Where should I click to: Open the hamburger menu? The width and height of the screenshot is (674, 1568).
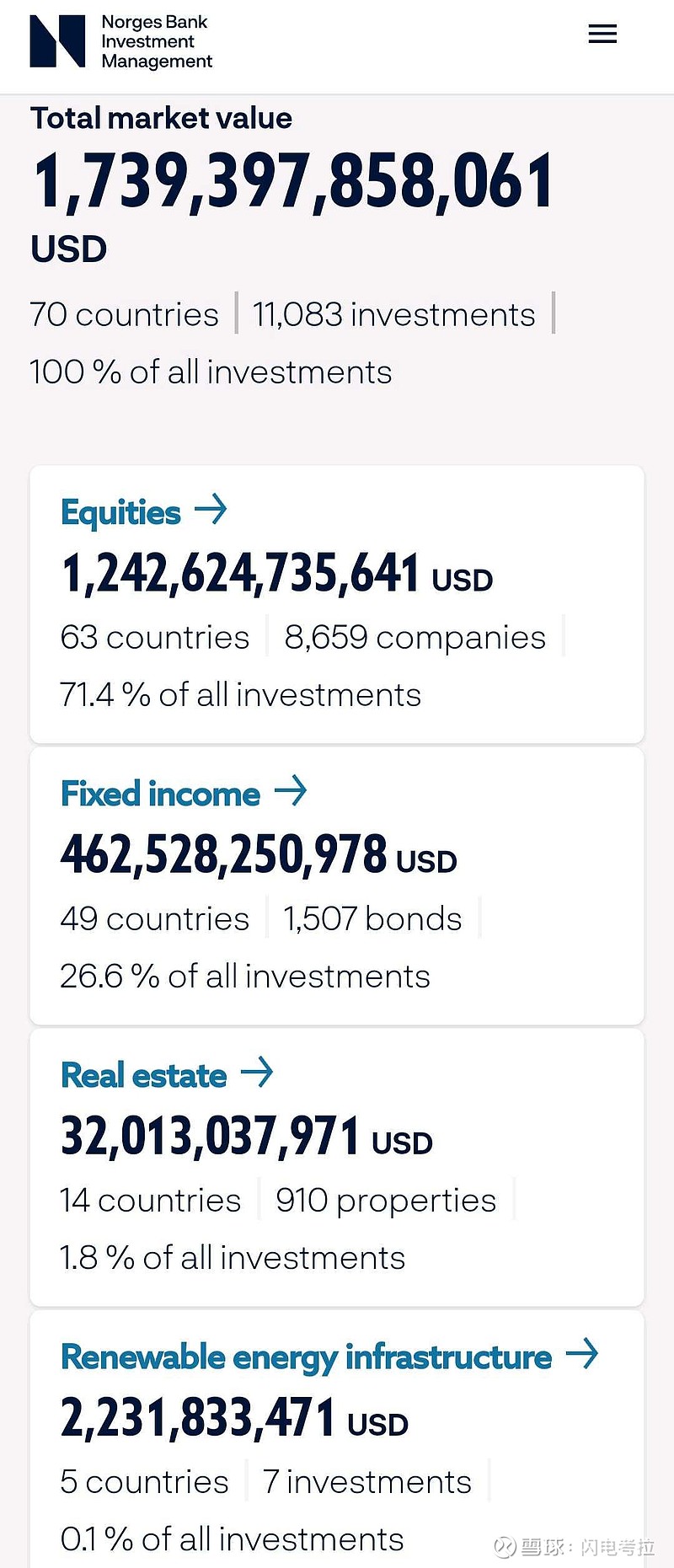602,35
